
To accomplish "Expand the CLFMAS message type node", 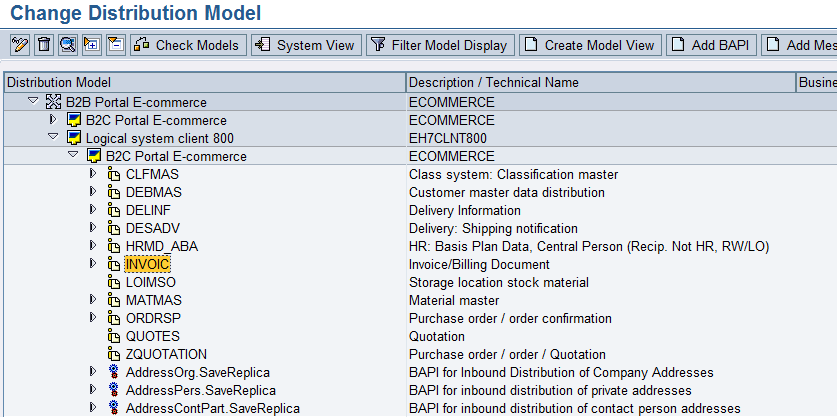I will (93, 174).
